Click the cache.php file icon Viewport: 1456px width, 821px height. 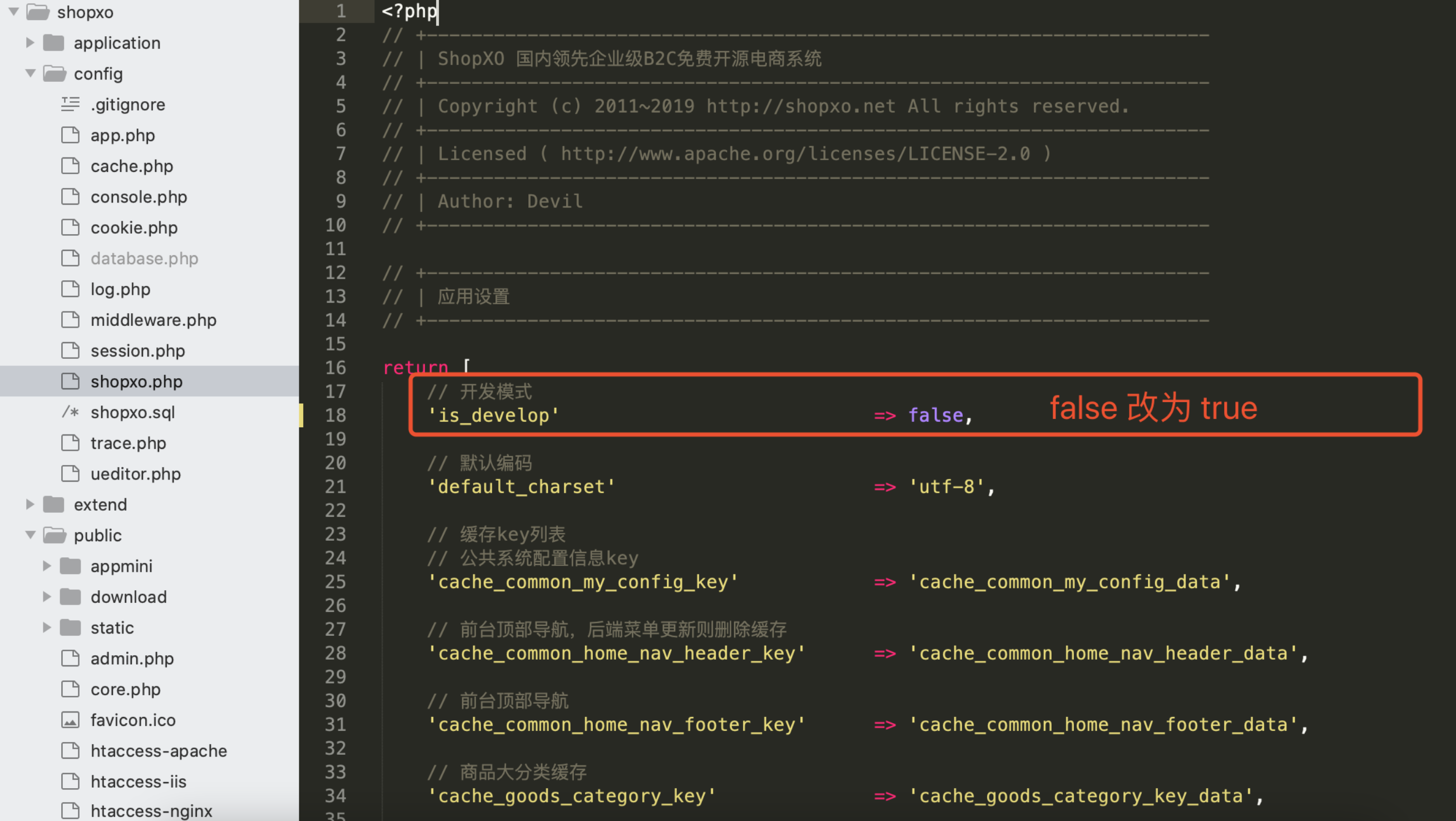click(x=70, y=166)
